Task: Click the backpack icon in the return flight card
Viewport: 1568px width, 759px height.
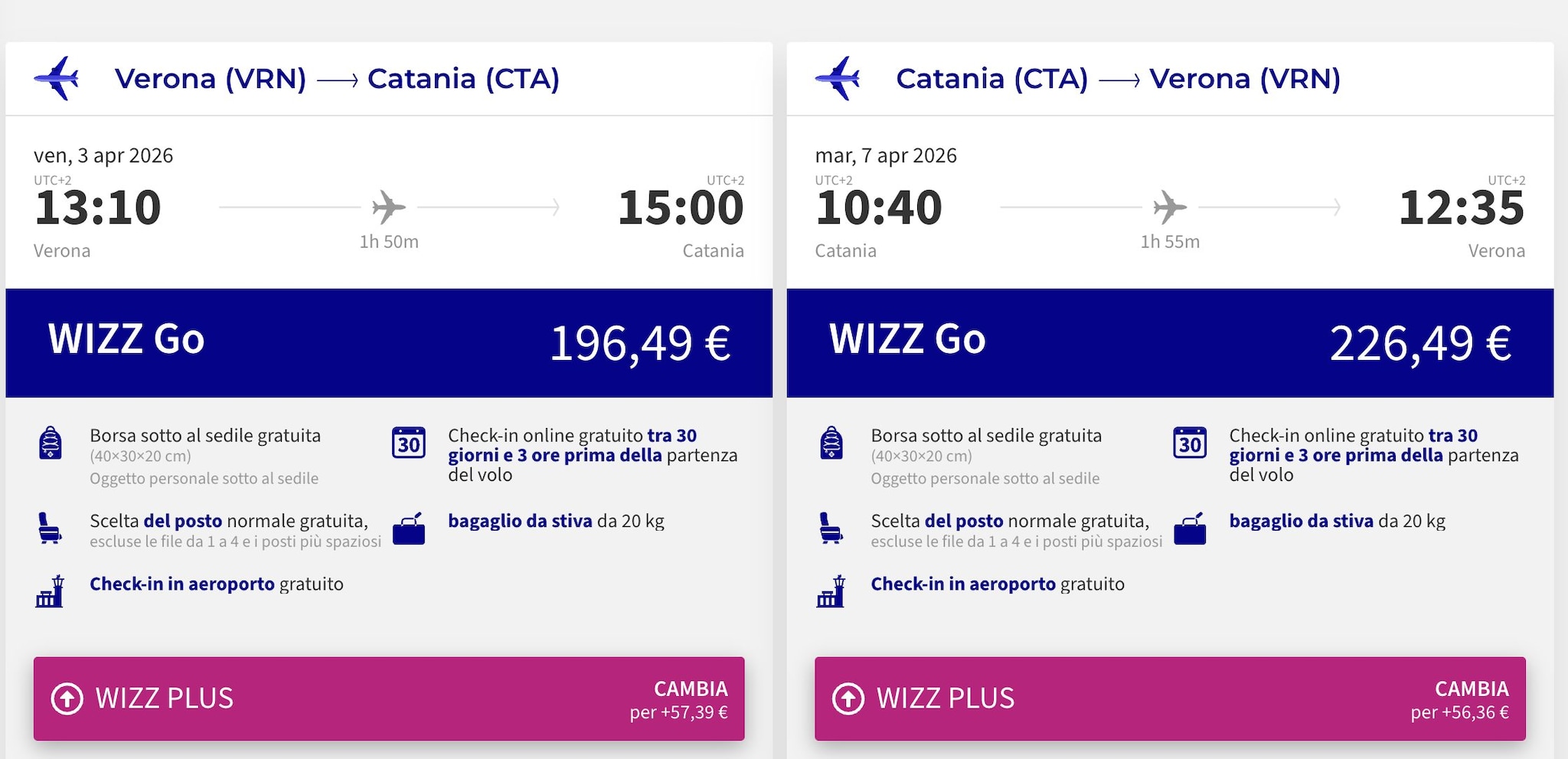Action: coord(831,443)
